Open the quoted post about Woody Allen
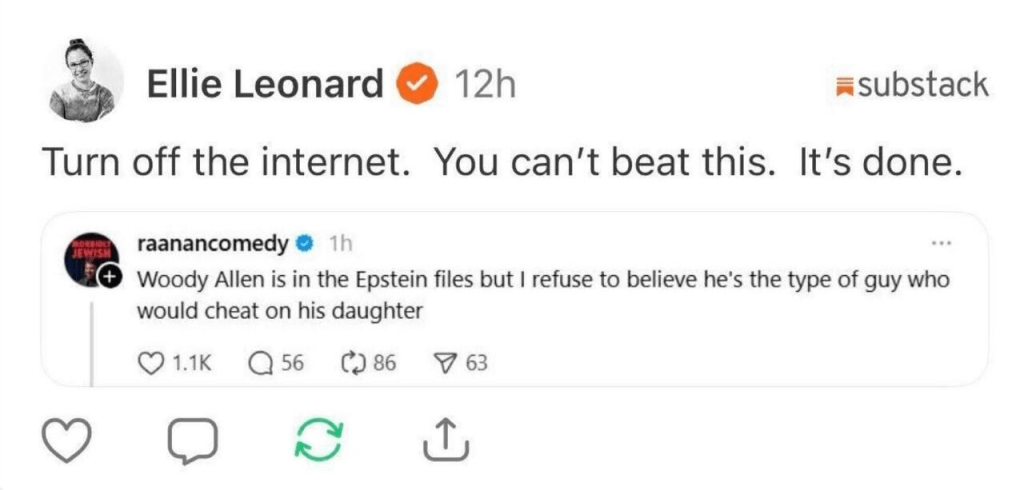This screenshot has height=490, width=1024. click(x=540, y=295)
